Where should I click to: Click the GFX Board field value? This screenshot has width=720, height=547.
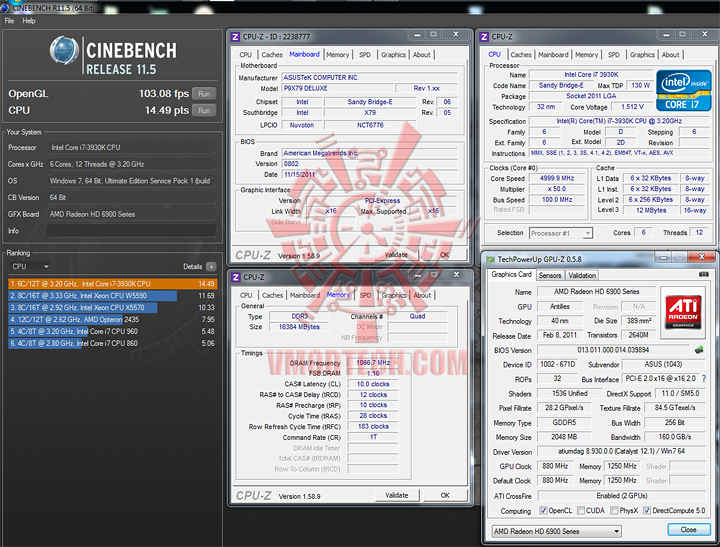click(x=131, y=214)
